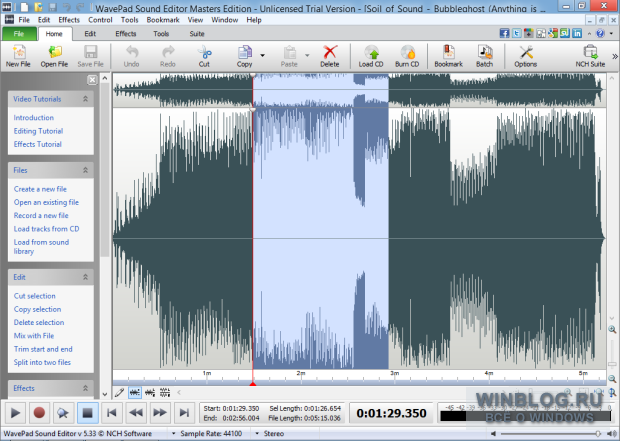
Task: Stop playback with Stop button
Action: point(87,413)
